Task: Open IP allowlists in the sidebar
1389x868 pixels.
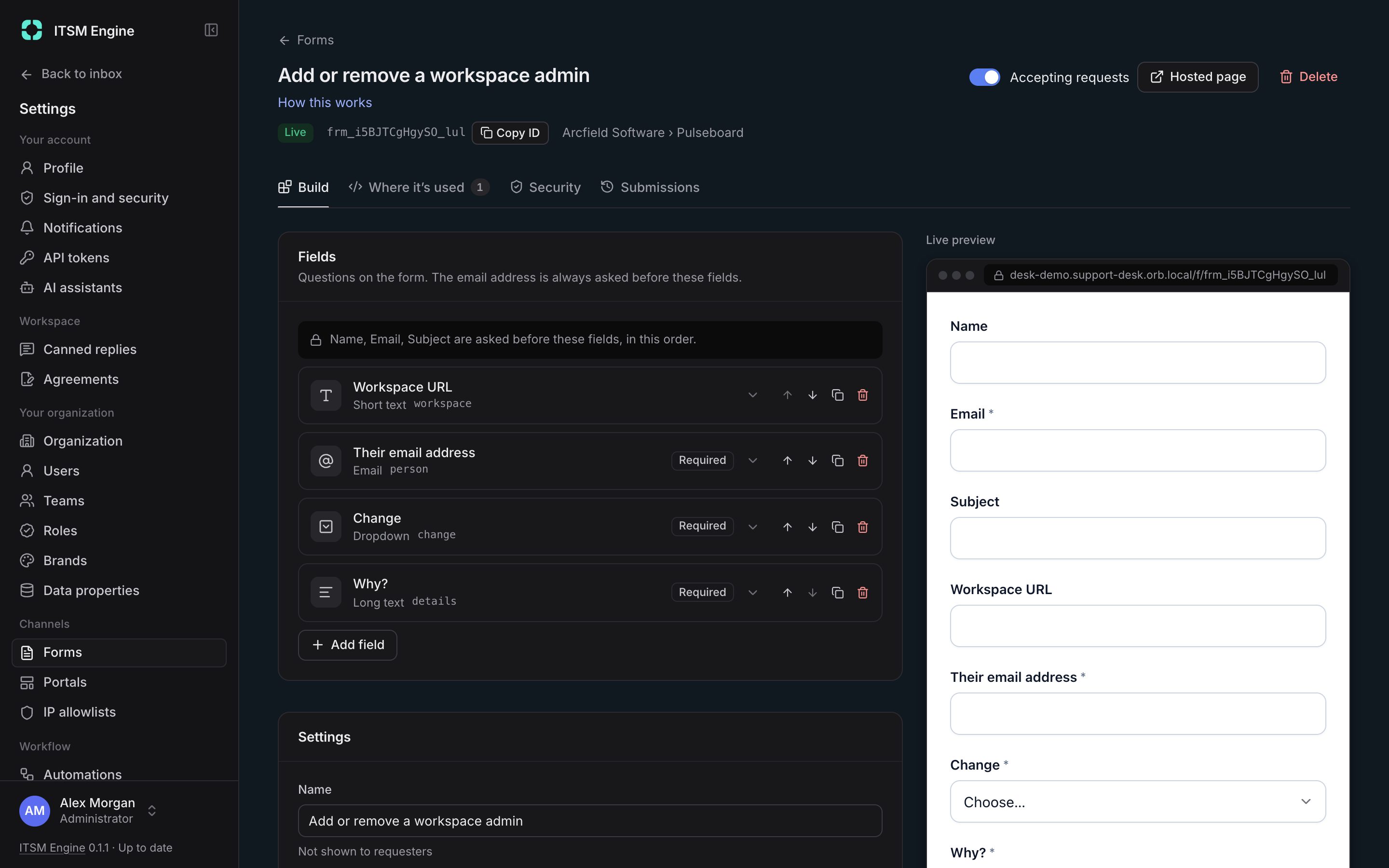Action: (x=119, y=712)
